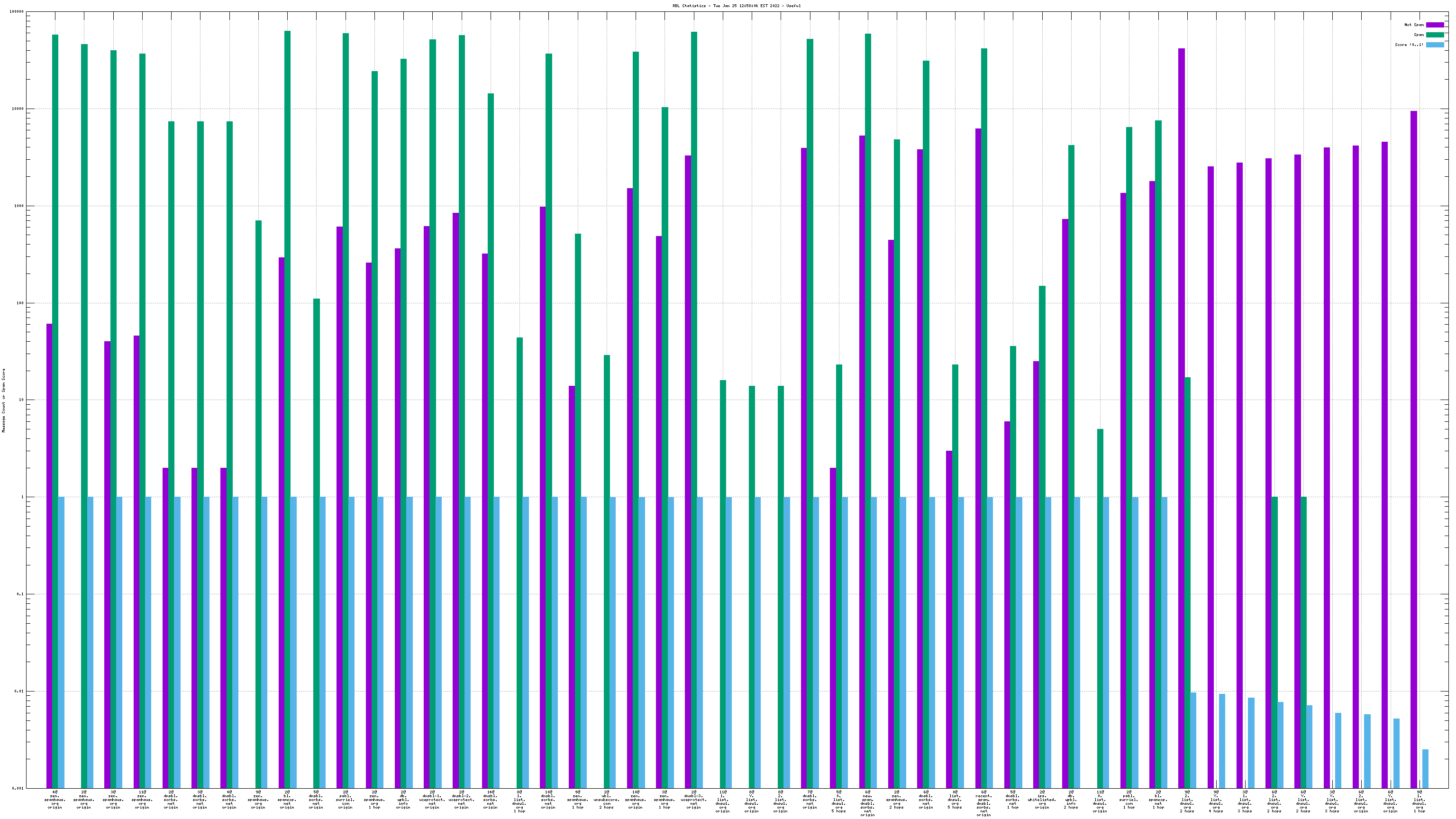
Task: Click the 'Message Count or Spam Score' axis label
Action: (x=3, y=400)
